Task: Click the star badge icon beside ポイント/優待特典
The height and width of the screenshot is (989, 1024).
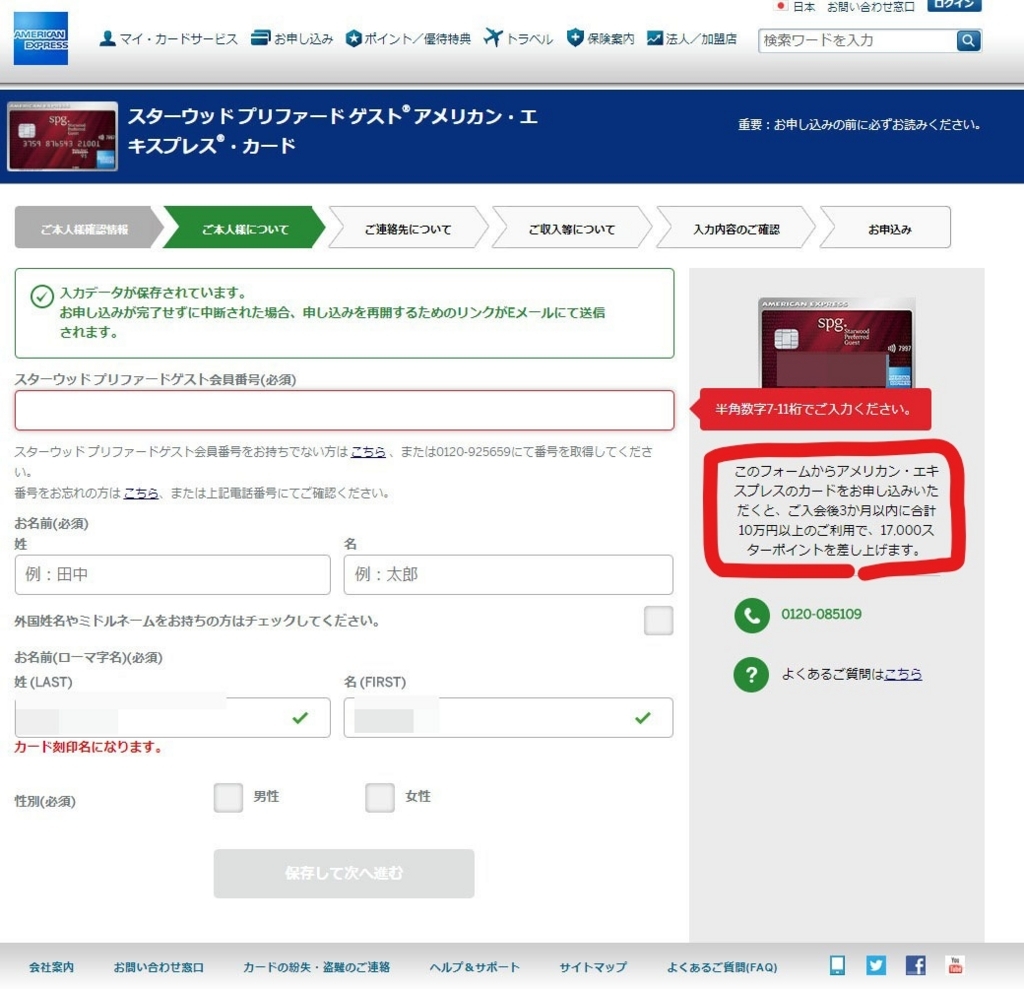Action: pyautogui.click(x=353, y=39)
